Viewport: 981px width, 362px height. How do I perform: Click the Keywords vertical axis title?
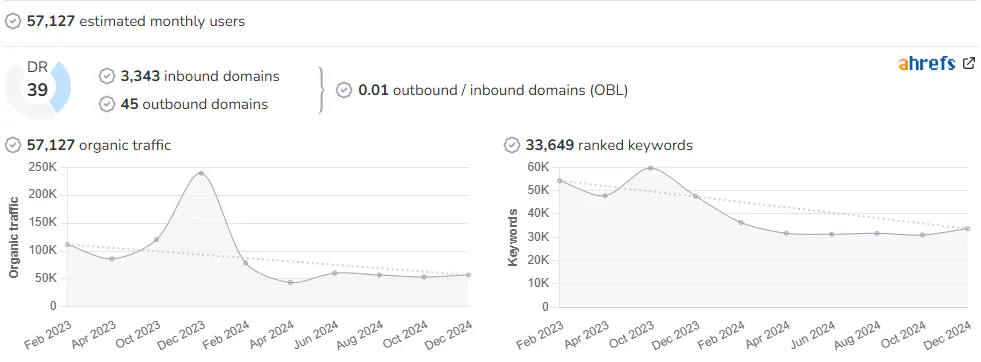coord(513,238)
